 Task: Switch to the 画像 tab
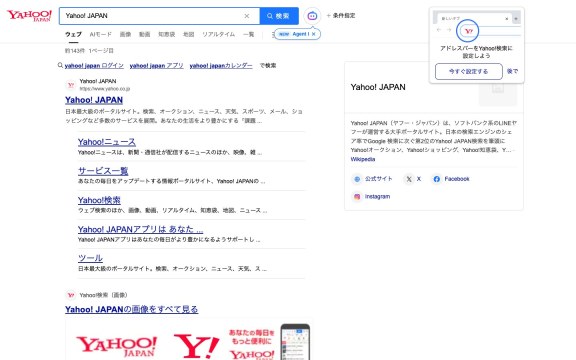pyautogui.click(x=125, y=34)
